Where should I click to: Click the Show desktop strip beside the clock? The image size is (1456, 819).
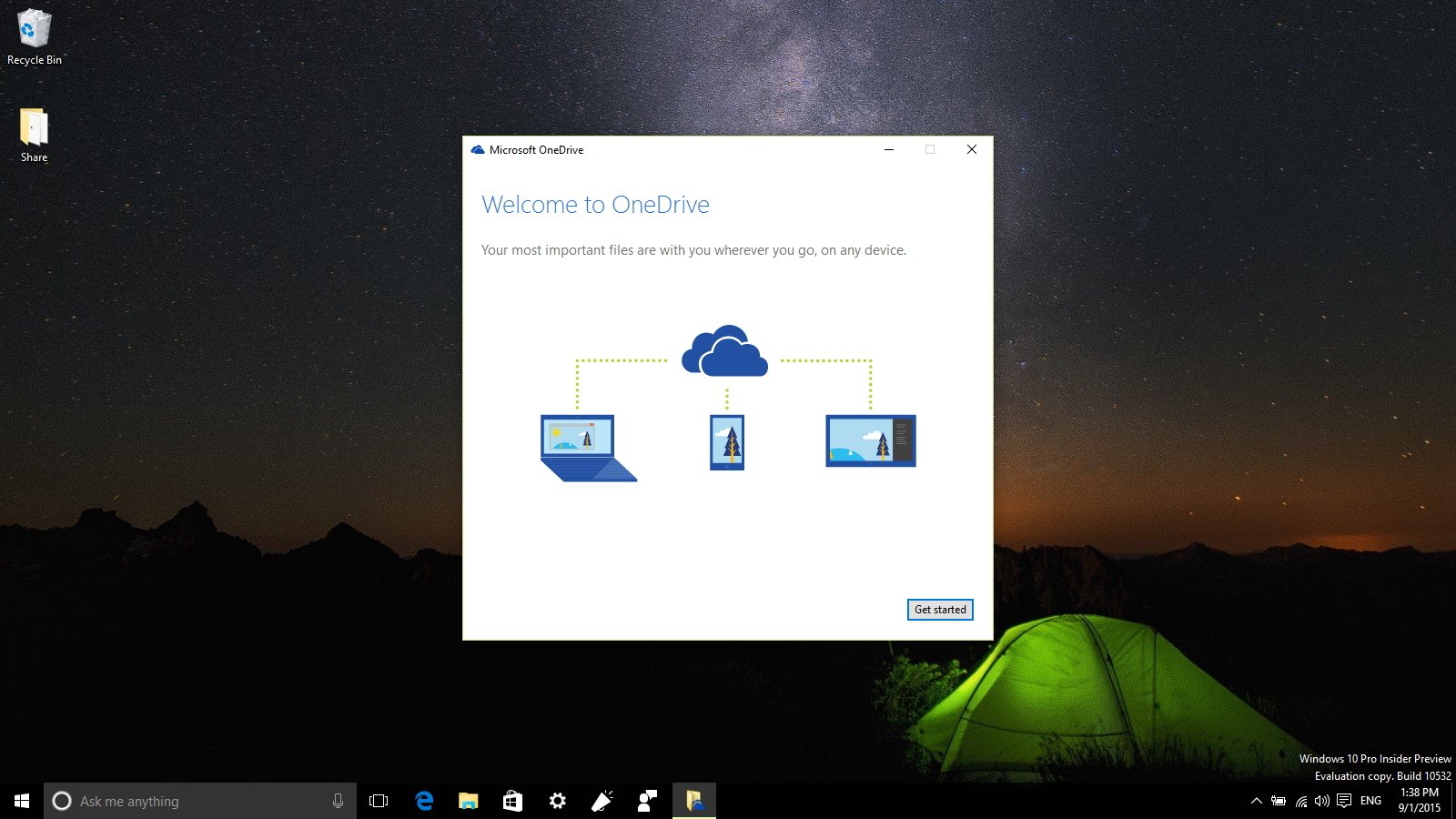click(1452, 801)
